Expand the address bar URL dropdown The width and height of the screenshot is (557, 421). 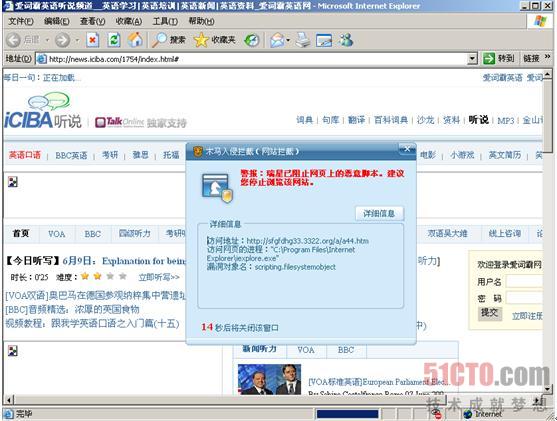point(472,59)
